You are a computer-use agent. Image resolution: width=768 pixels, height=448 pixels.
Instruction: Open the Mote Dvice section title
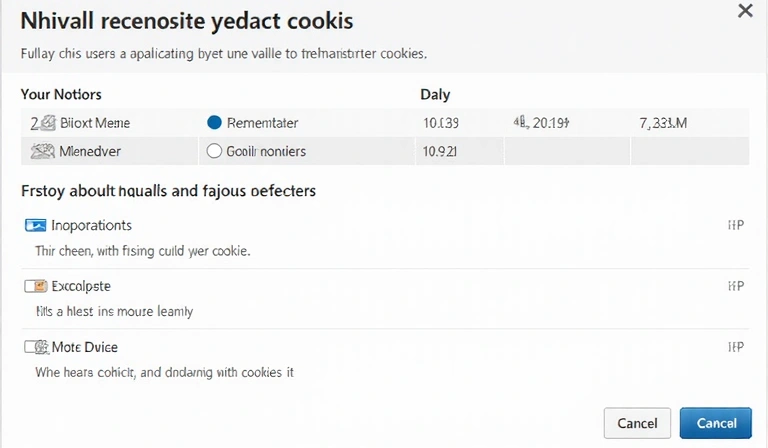click(x=84, y=347)
